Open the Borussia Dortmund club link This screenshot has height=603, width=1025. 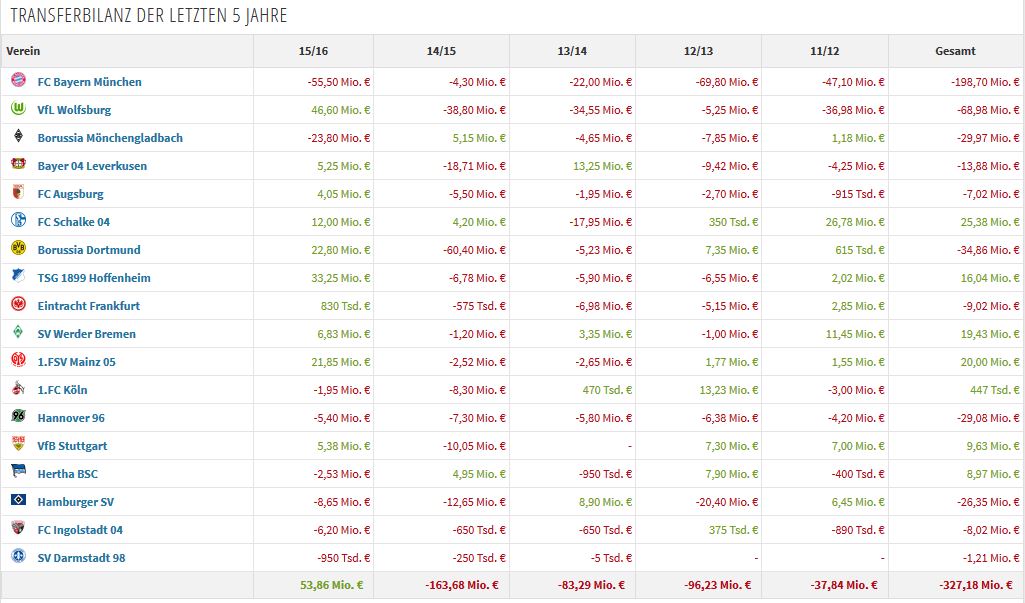click(89, 250)
